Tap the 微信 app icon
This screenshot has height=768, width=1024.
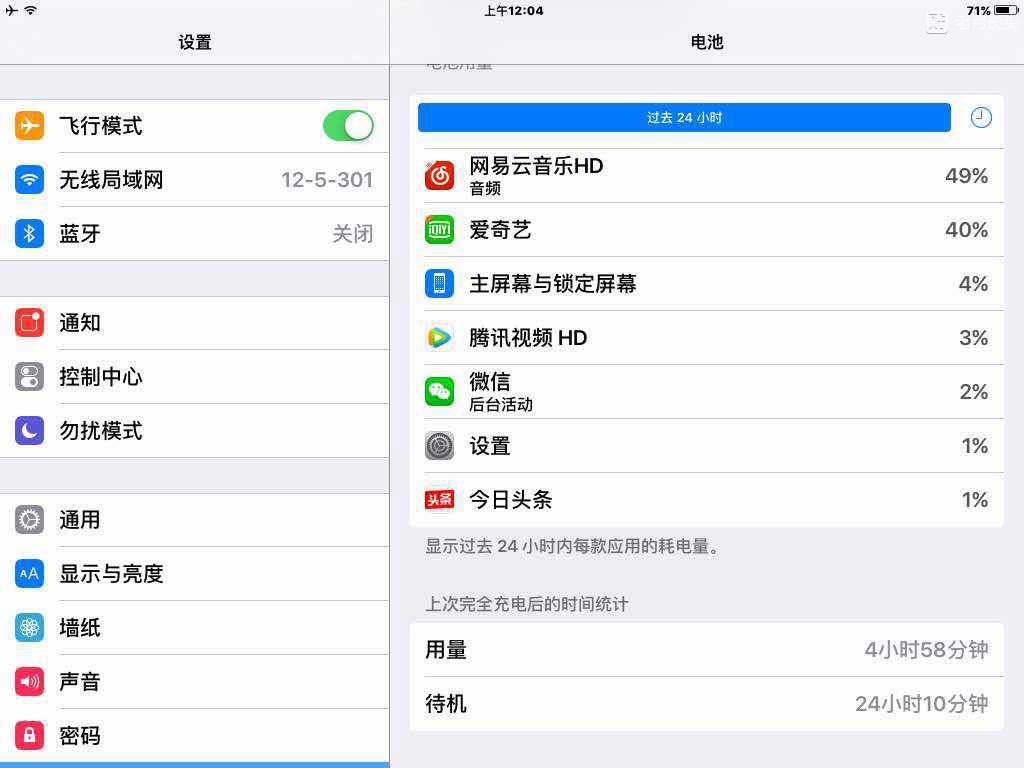(439, 392)
